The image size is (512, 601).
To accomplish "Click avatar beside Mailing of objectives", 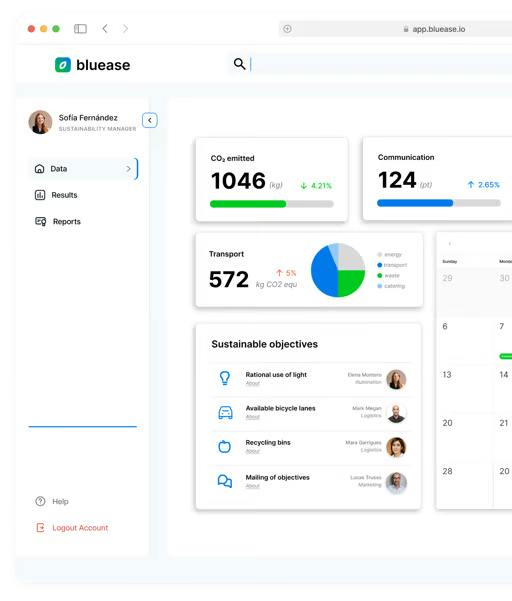I will [396, 483].
